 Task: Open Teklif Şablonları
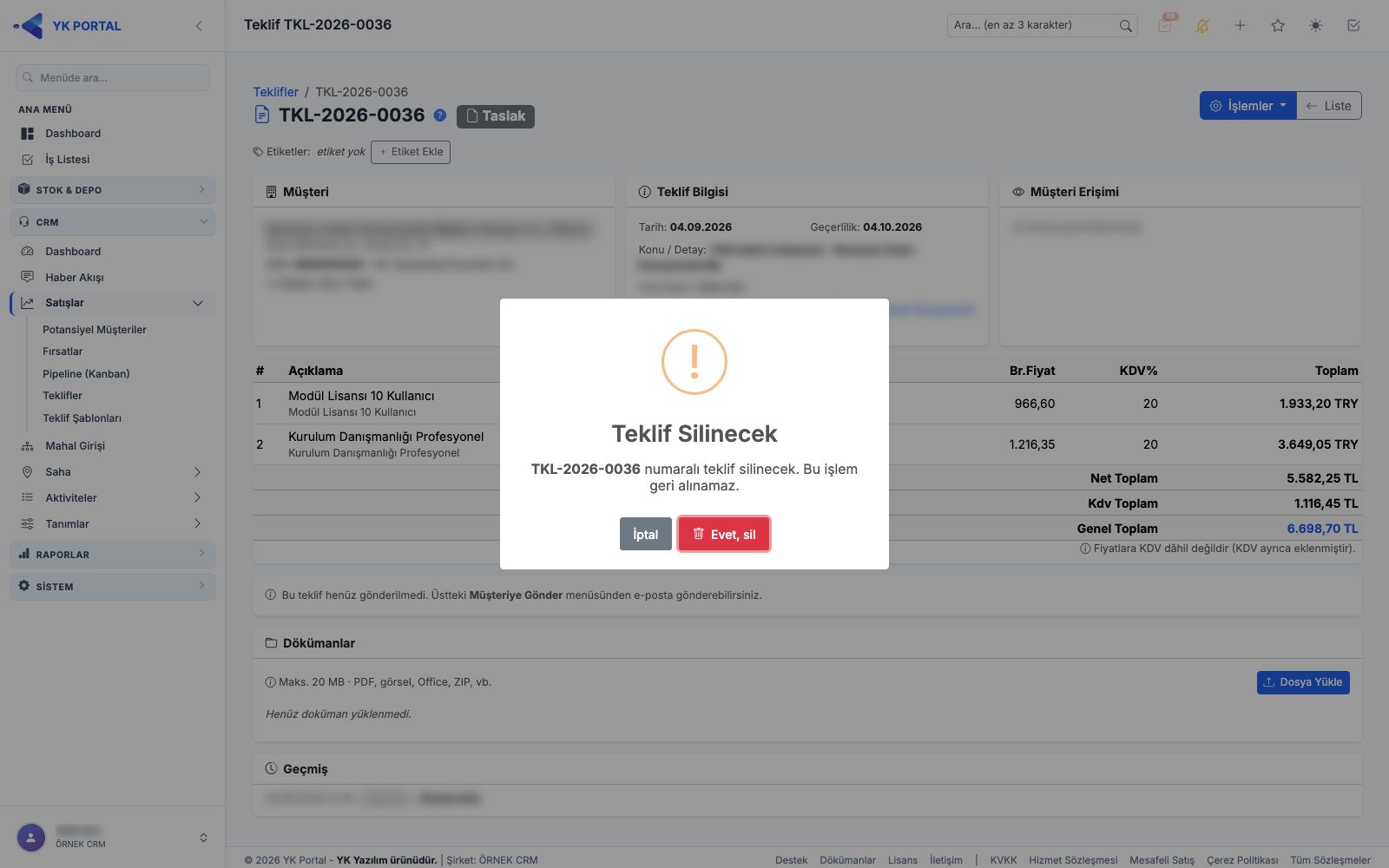coord(82,418)
